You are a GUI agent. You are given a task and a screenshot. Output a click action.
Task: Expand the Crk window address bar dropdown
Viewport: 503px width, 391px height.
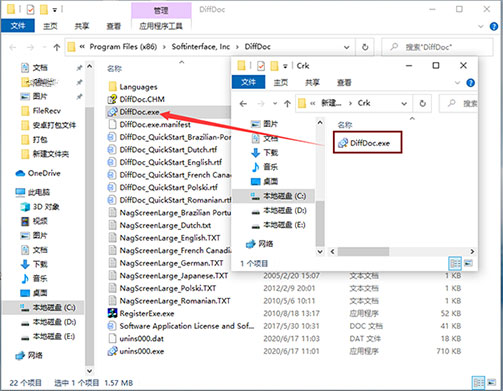coord(404,104)
